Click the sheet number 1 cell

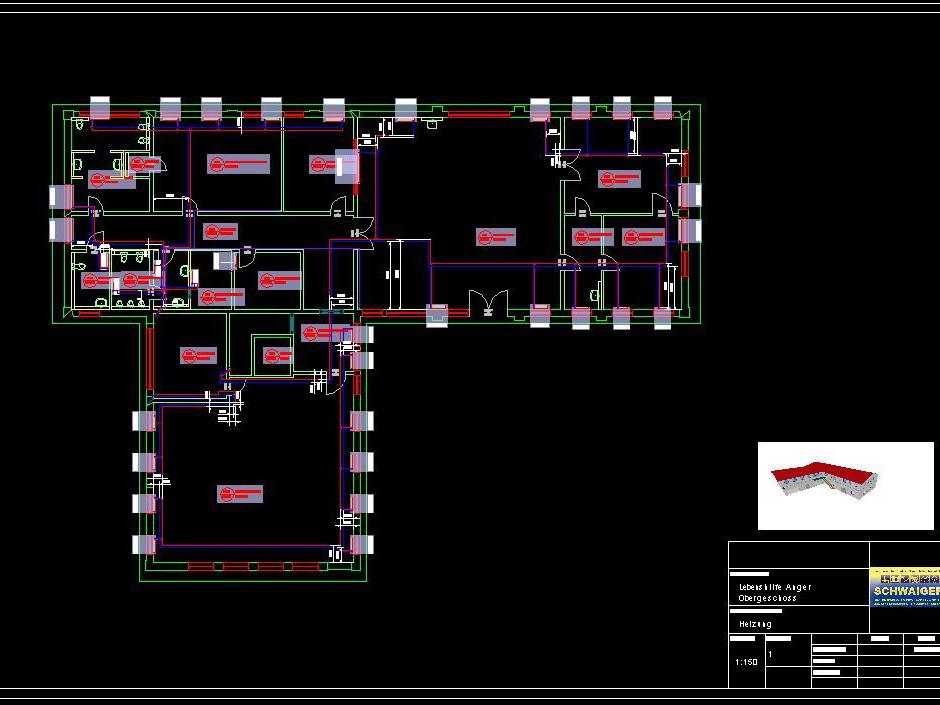click(770, 654)
